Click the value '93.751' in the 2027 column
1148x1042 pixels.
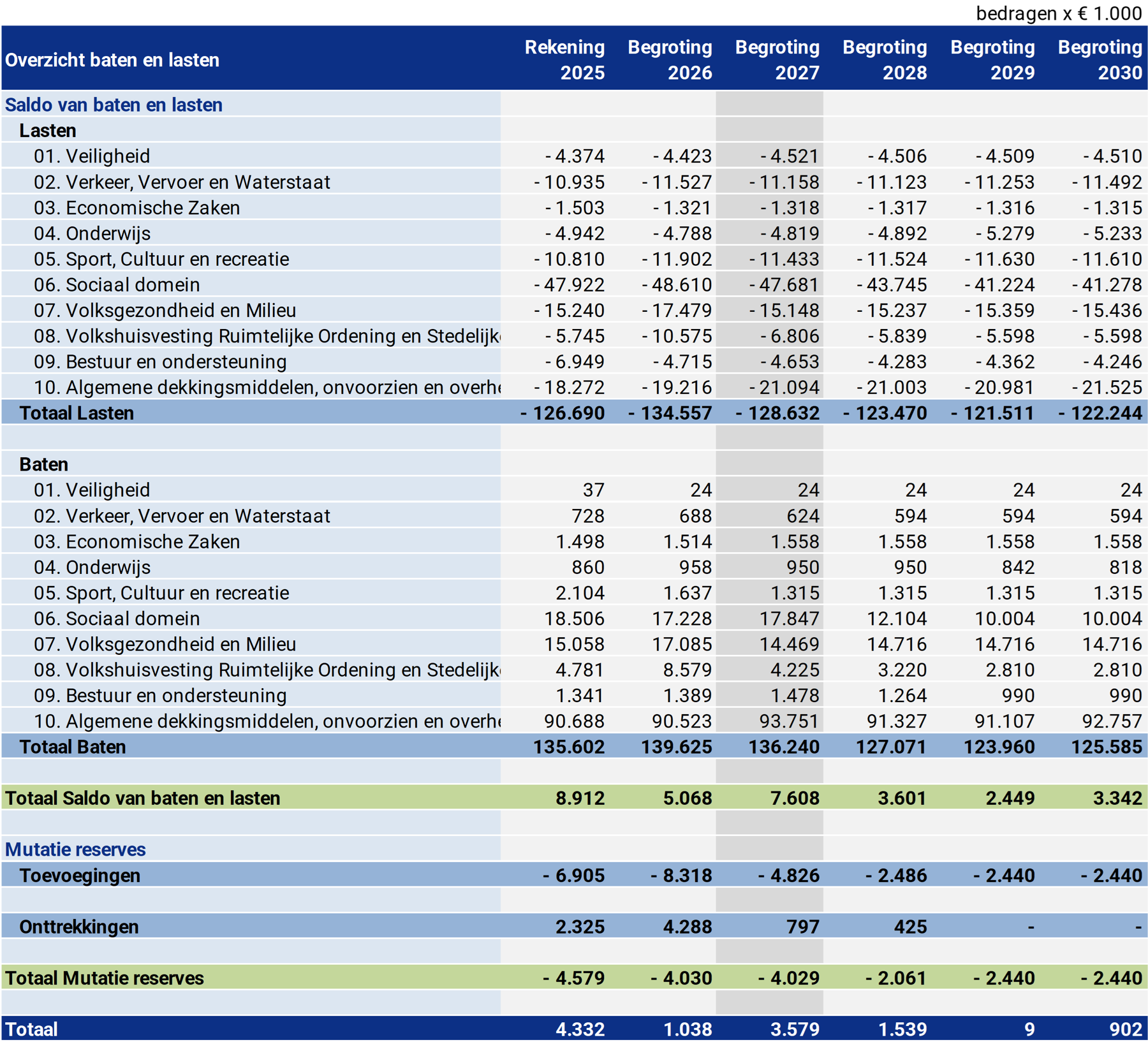point(789,721)
